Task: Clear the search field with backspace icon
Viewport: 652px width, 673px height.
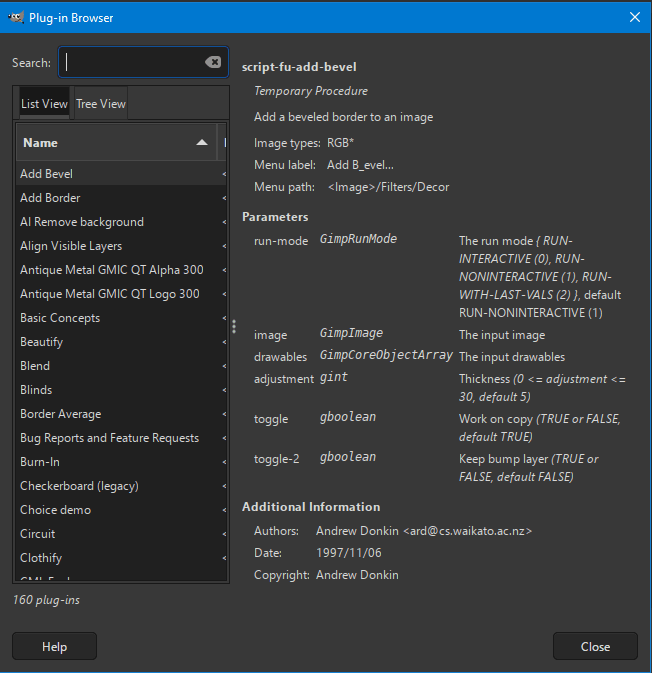Action: [213, 62]
